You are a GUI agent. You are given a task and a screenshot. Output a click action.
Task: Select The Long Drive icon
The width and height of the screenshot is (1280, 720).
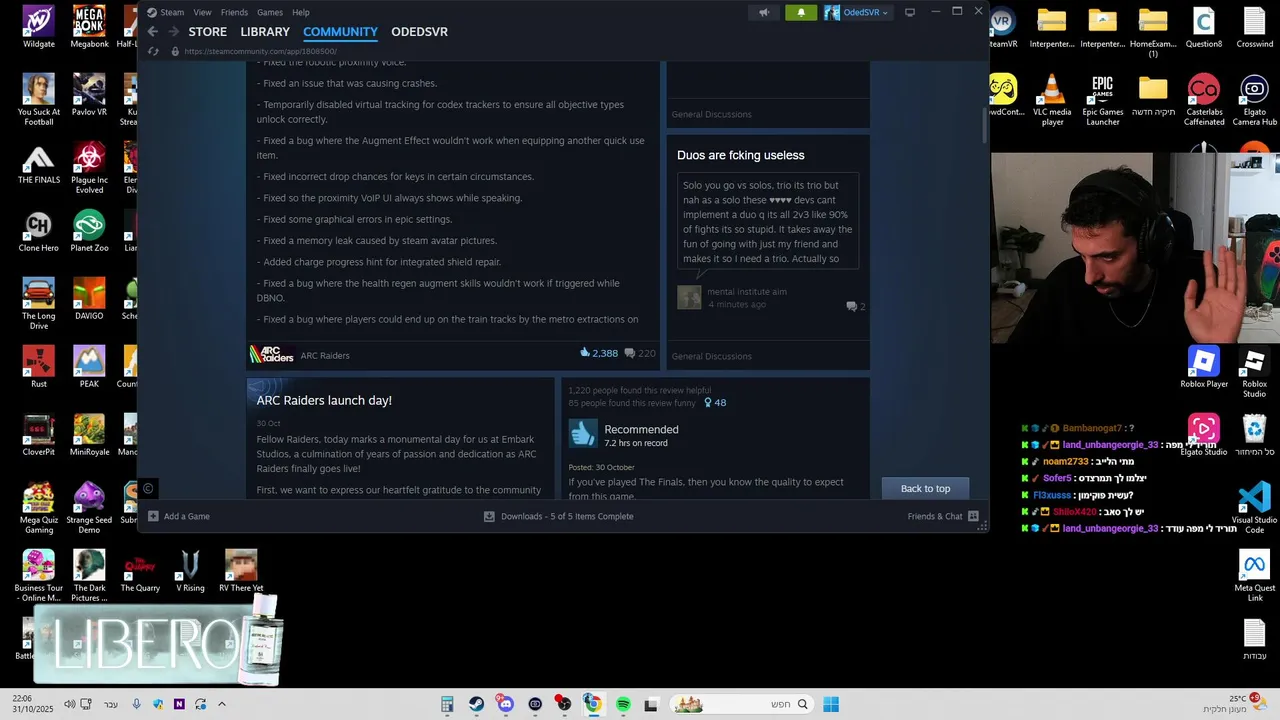click(x=39, y=303)
